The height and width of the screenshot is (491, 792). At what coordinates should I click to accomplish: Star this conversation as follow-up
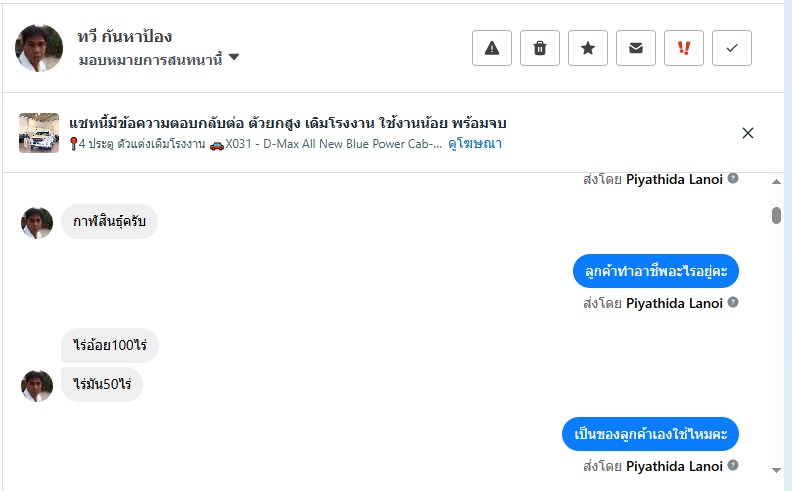(588, 48)
